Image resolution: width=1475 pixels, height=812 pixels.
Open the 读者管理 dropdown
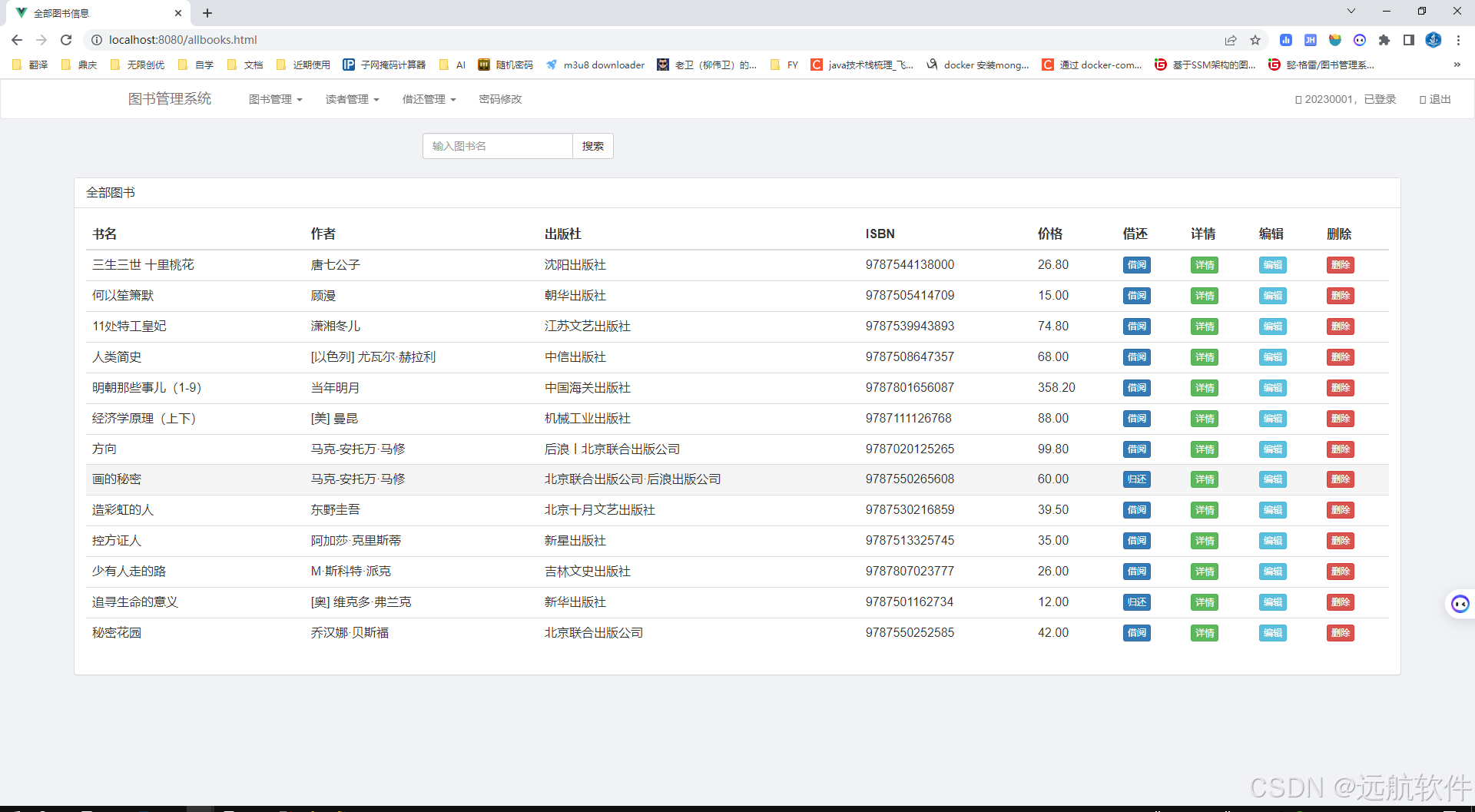pyautogui.click(x=351, y=99)
